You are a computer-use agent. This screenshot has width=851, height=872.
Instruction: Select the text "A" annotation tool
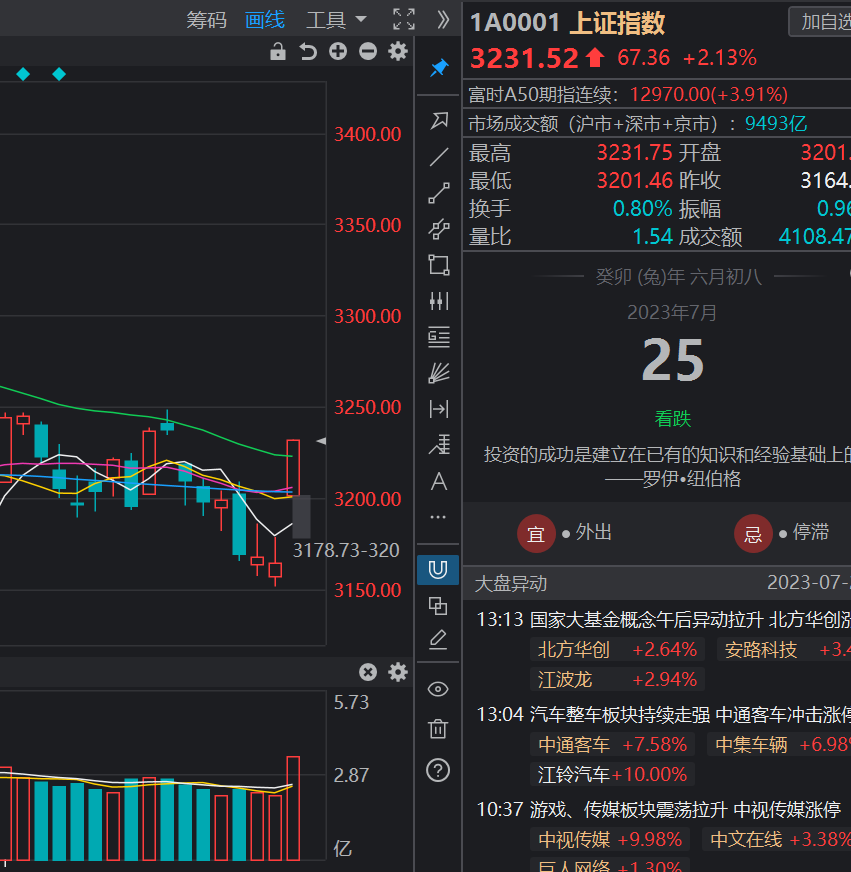438,482
